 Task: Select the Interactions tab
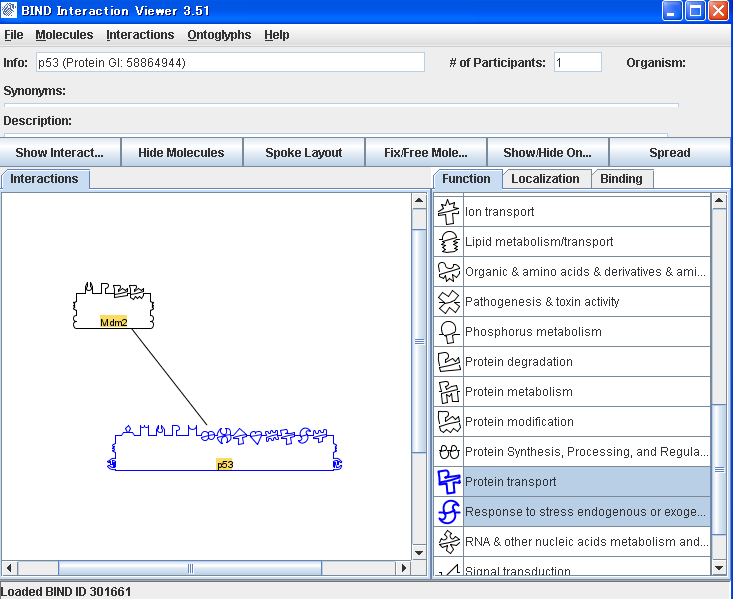tap(44, 179)
